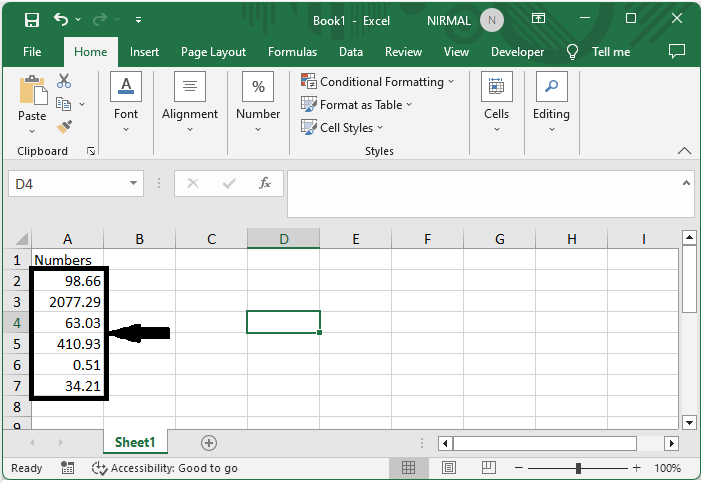Open the Clipboard dialog launcher

91,151
